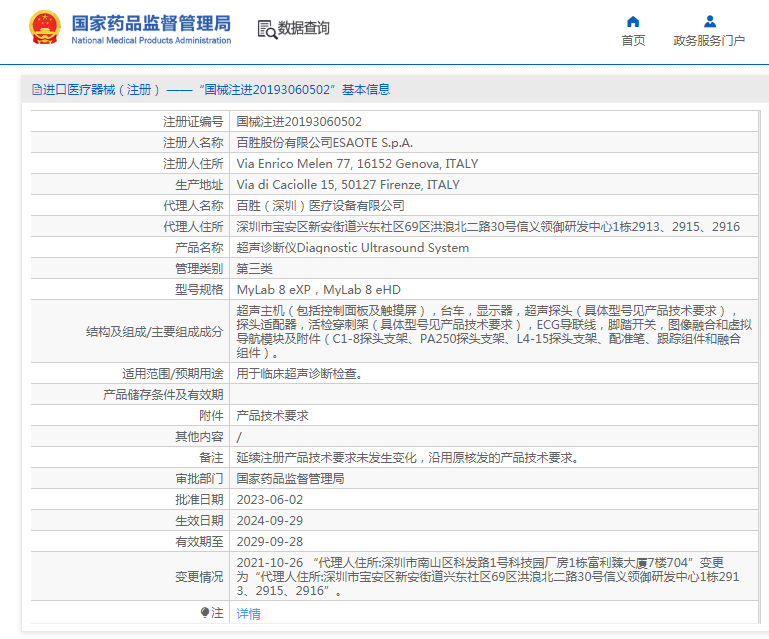Select the 数据查询 heading text
769x639 pixels.
tap(303, 28)
